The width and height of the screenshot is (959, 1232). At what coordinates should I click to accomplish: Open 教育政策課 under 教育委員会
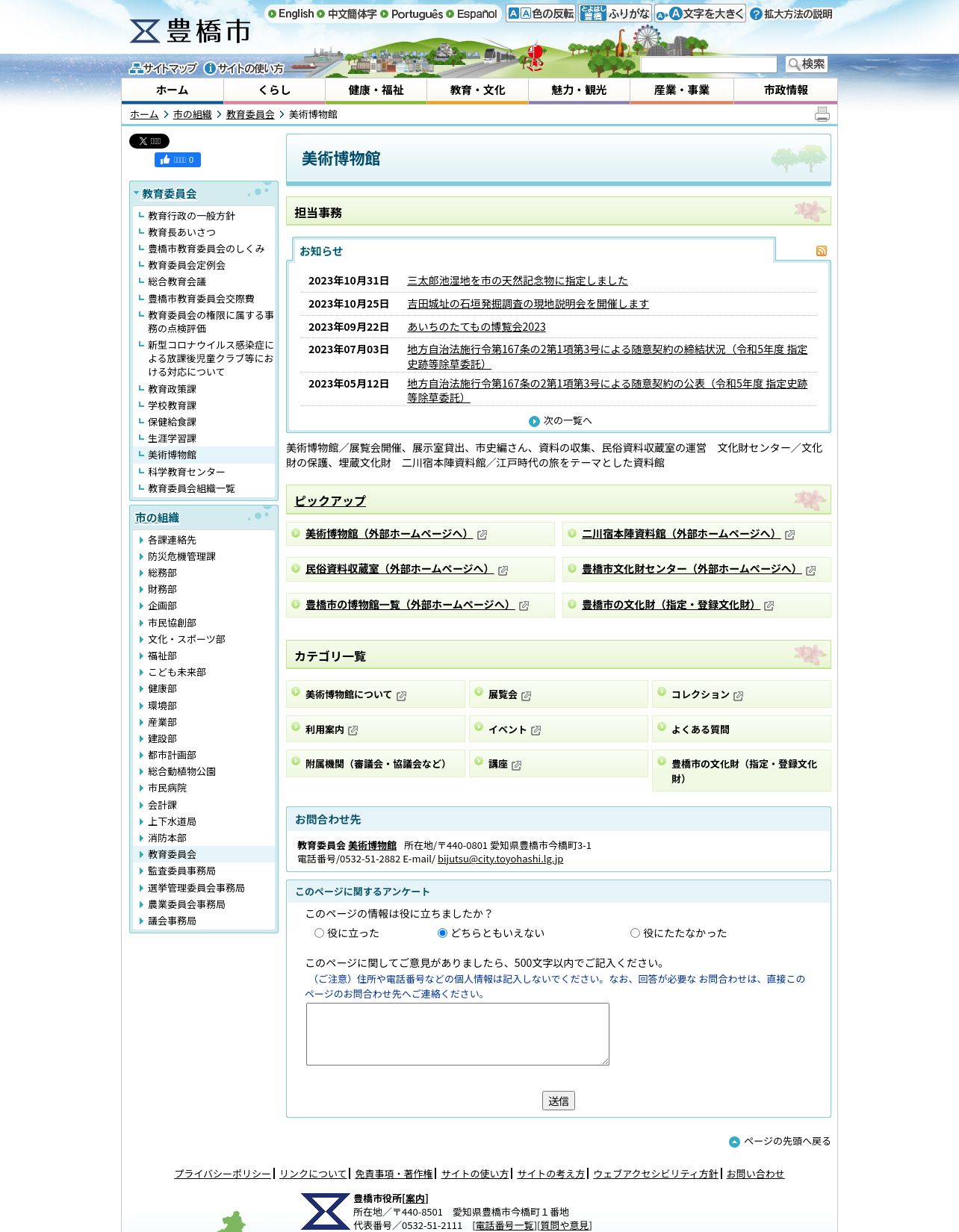(172, 389)
